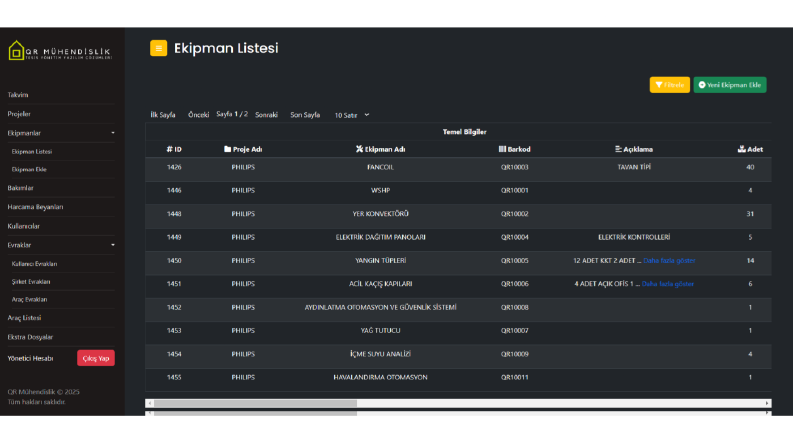The height and width of the screenshot is (446, 793).
Task: Show more for ACİL KAÇIŞ KAPILARI description
Action: point(668,284)
